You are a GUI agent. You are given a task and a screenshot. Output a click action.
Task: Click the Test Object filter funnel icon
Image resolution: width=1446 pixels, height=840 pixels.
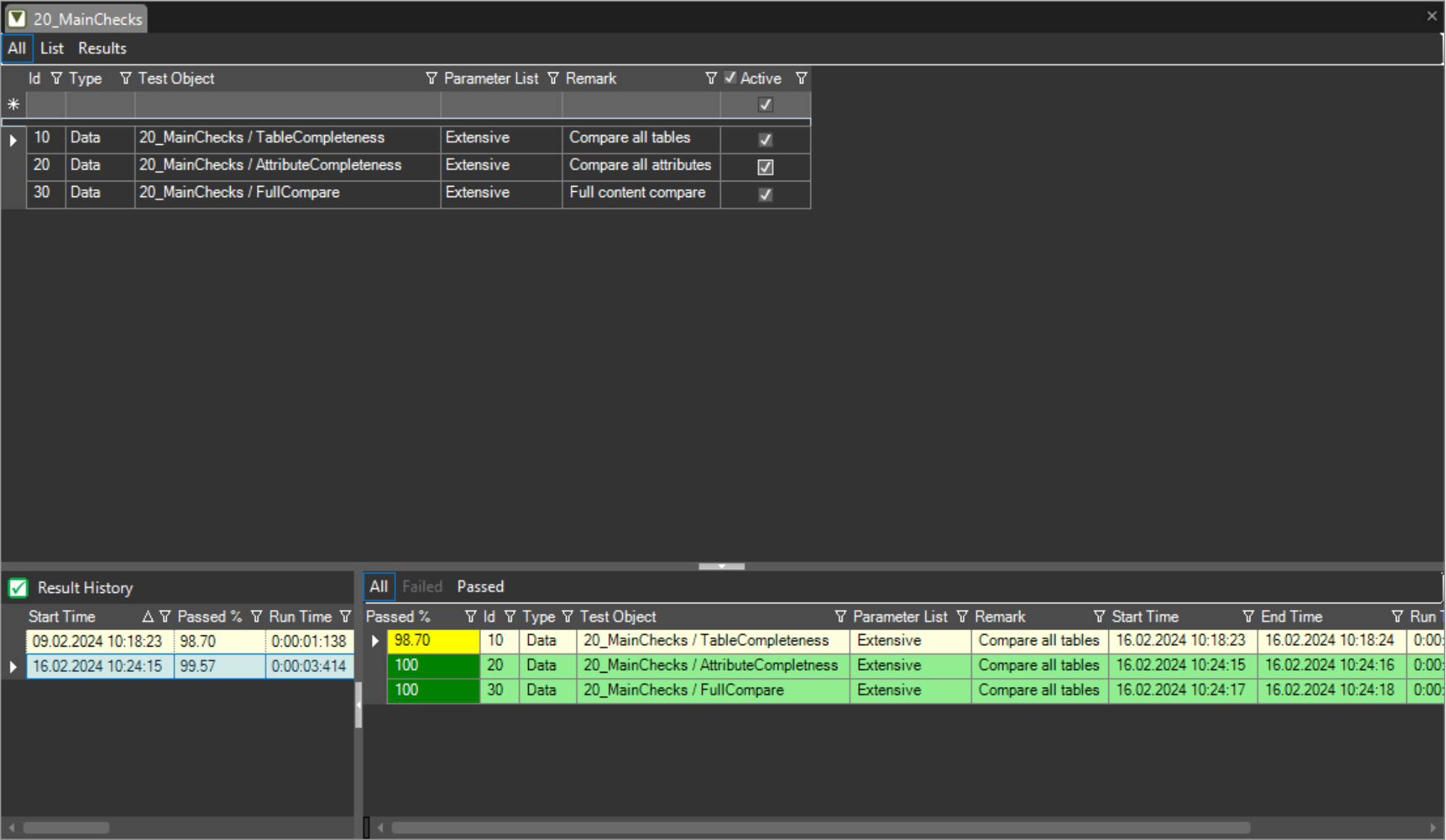coord(431,78)
